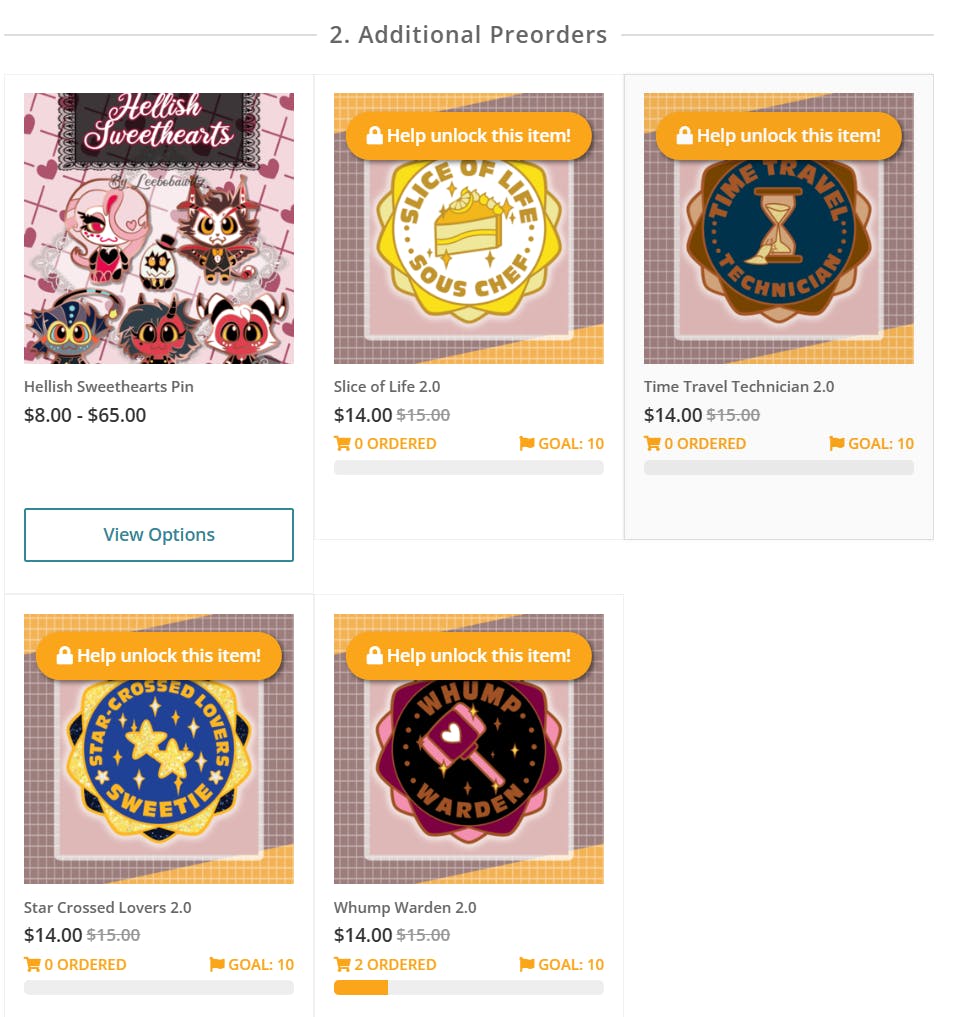Open the Time Travel Technician 2.0 title link
The image size is (980, 1017).
[739, 387]
